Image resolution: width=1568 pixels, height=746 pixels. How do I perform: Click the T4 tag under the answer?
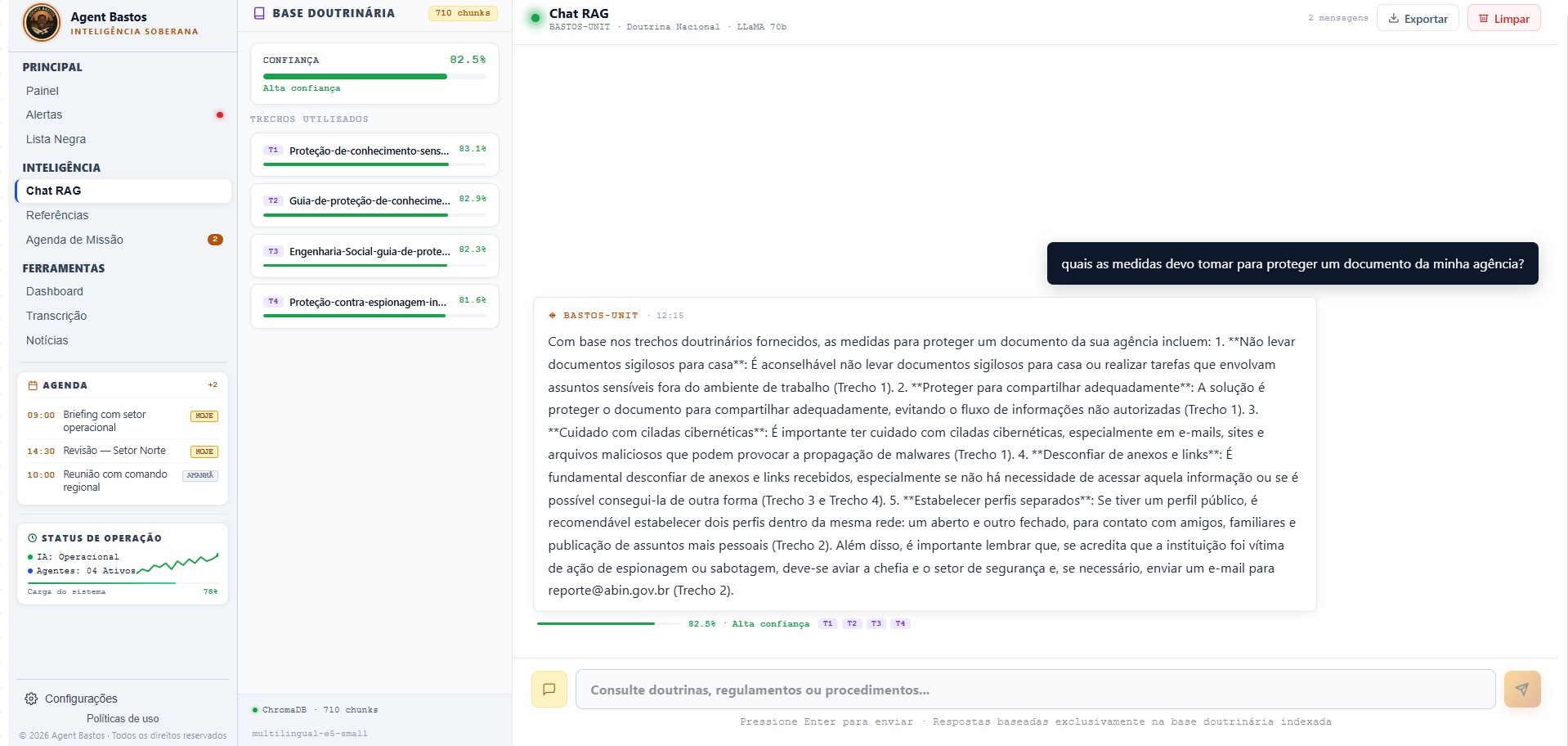[x=900, y=623]
